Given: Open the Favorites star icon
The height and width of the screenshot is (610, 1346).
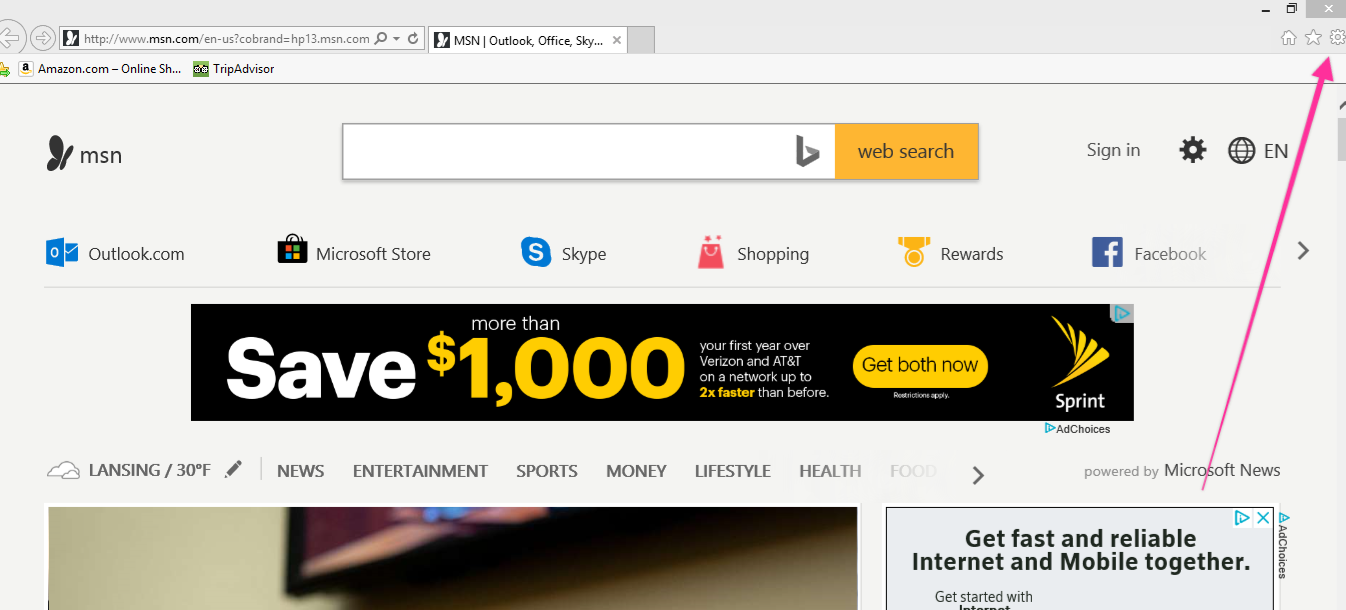Looking at the screenshot, I should 1313,38.
